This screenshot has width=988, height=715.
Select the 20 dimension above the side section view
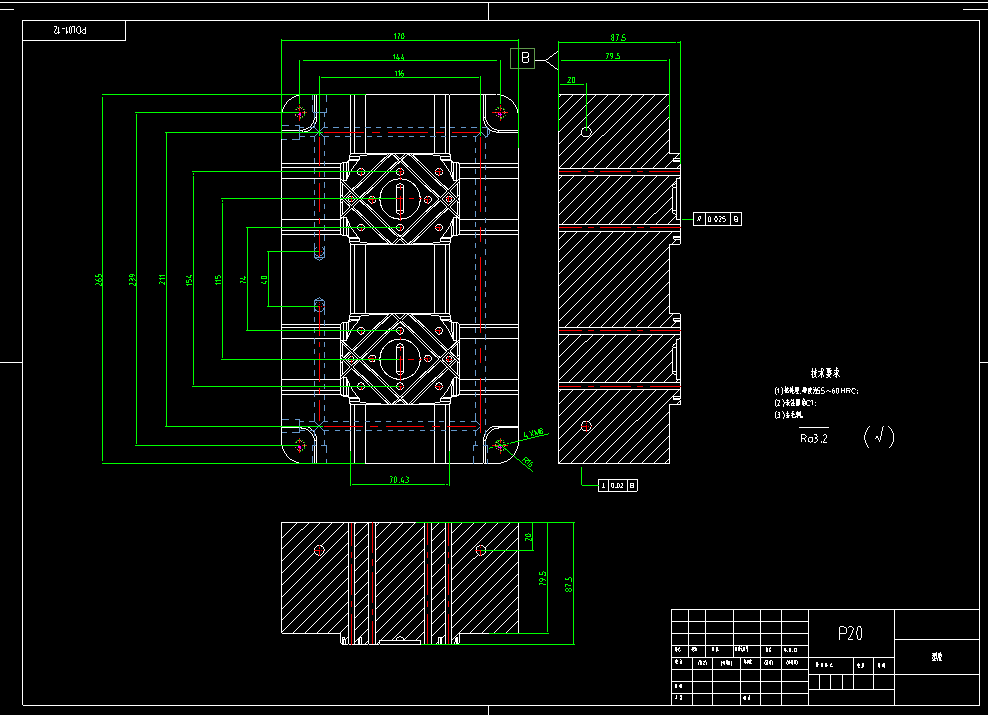tap(572, 80)
